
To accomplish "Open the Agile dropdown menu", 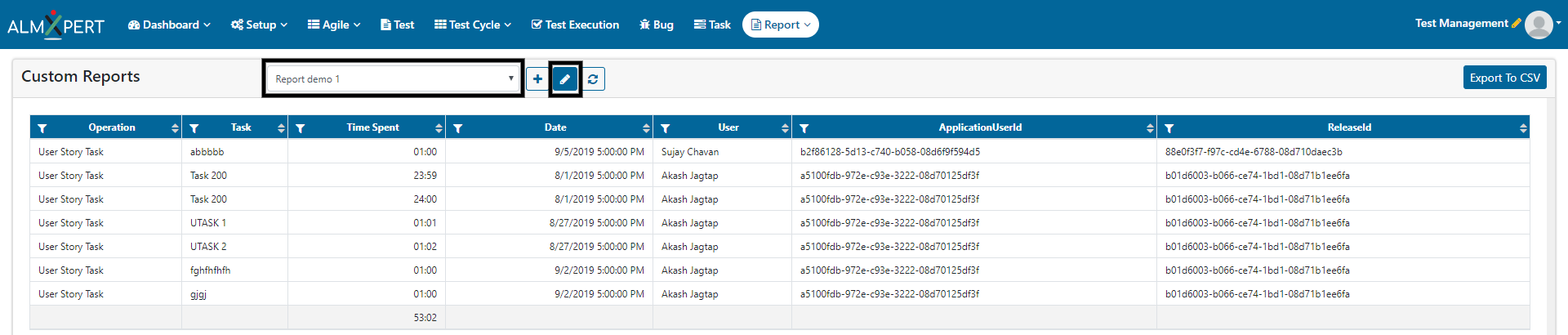I will pos(334,25).
